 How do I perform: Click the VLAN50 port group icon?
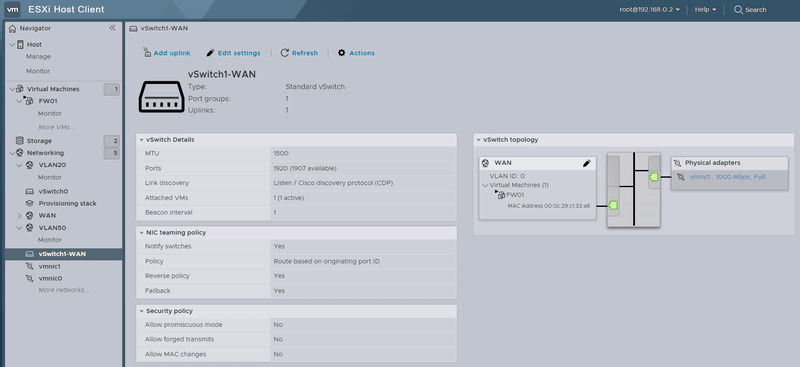click(30, 228)
